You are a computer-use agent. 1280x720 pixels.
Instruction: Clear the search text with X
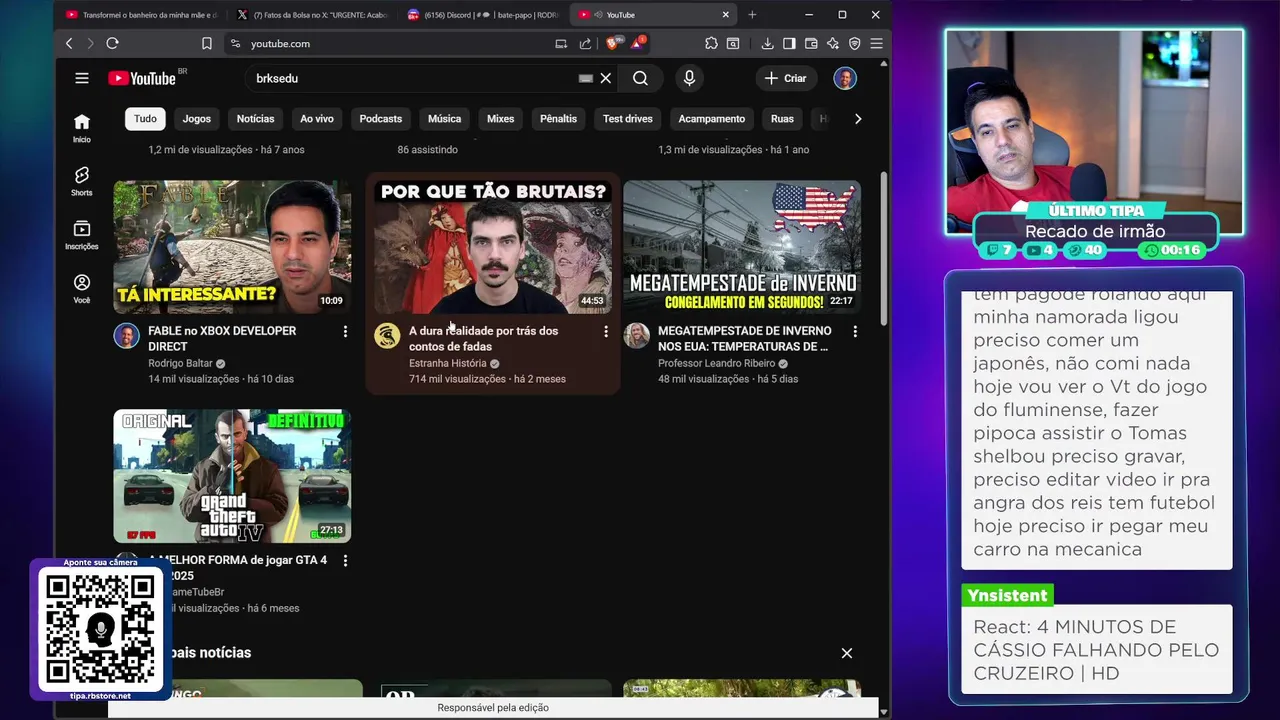(x=605, y=78)
